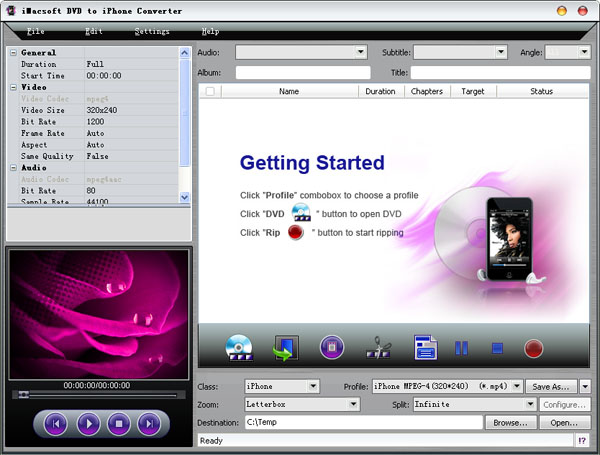This screenshot has height=455, width=600.
Task: Click the Destination path field
Action: click(364, 422)
